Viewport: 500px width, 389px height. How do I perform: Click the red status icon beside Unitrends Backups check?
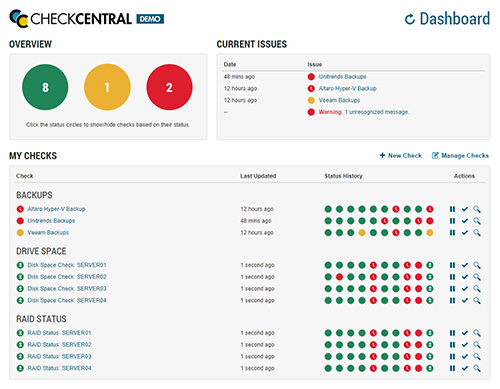coord(20,221)
